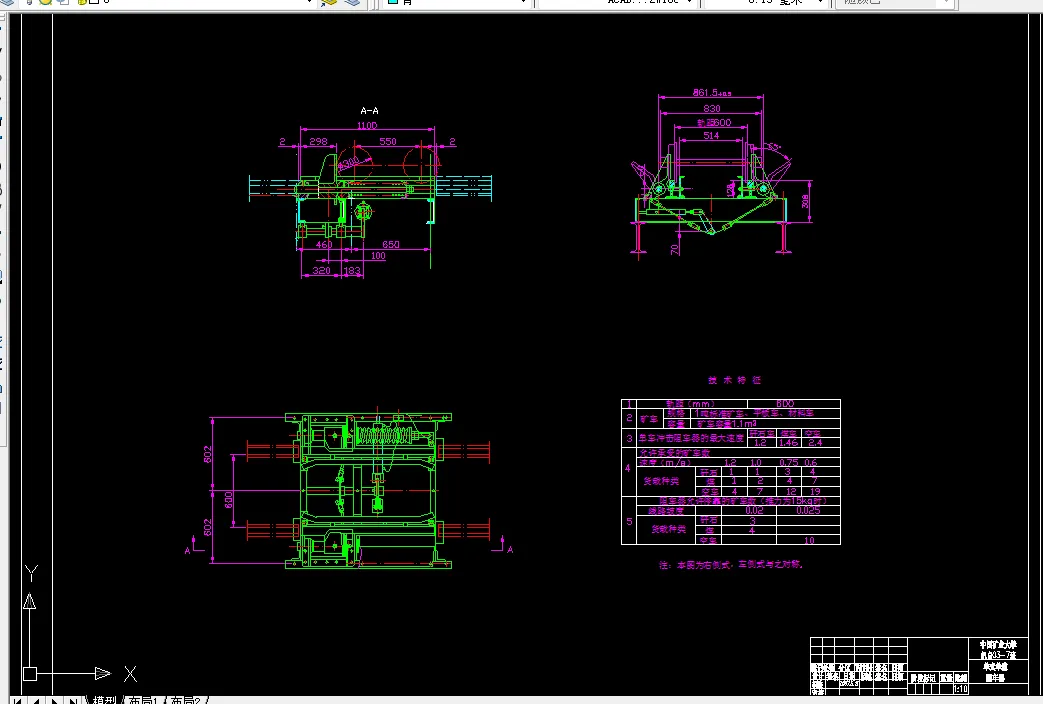Select the right section marker A
The height and width of the screenshot is (704, 1043).
(x=510, y=550)
